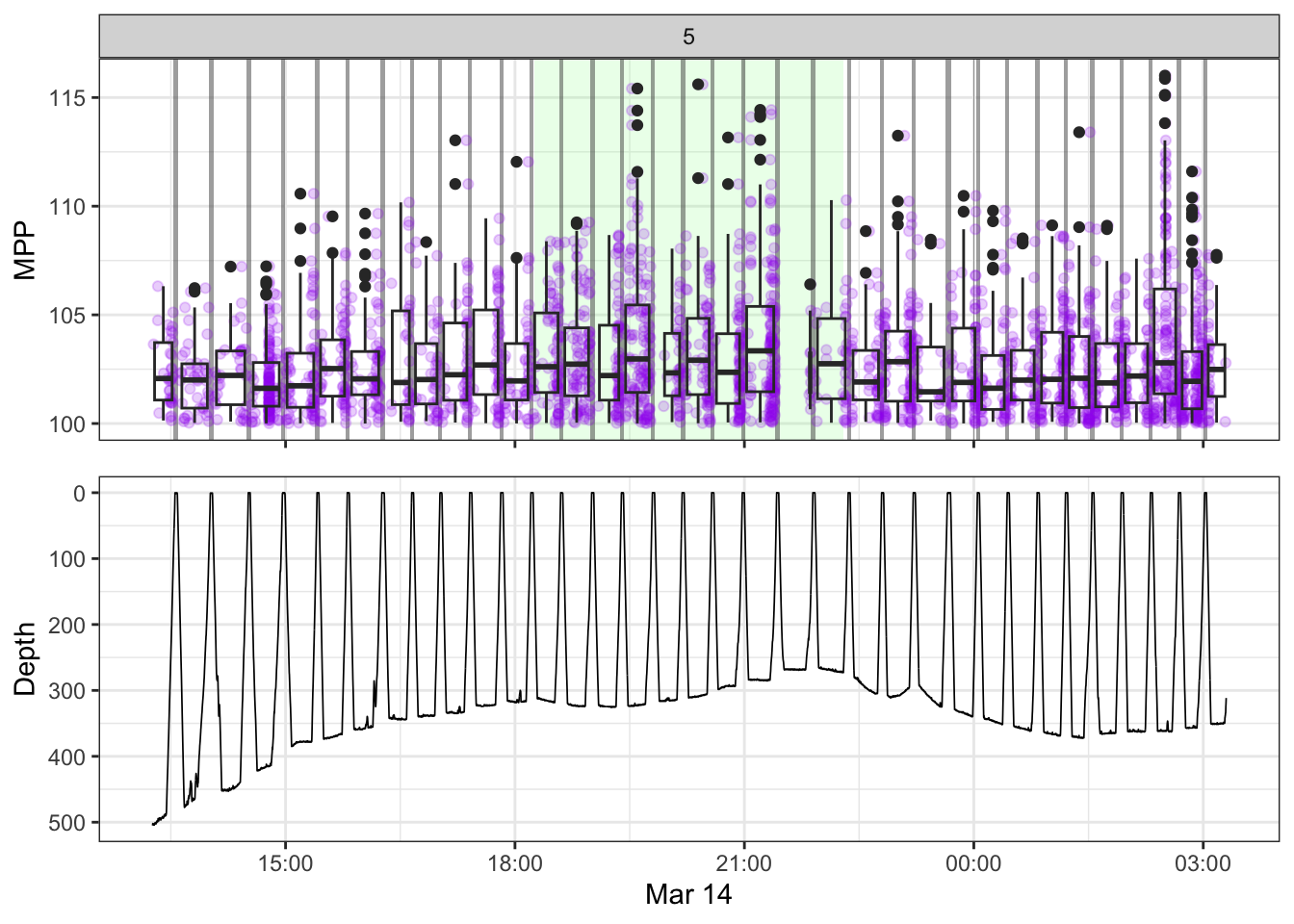Click the 105 tick on MPP axis
Image resolution: width=1294 pixels, height=924 pixels.
[x=67, y=316]
